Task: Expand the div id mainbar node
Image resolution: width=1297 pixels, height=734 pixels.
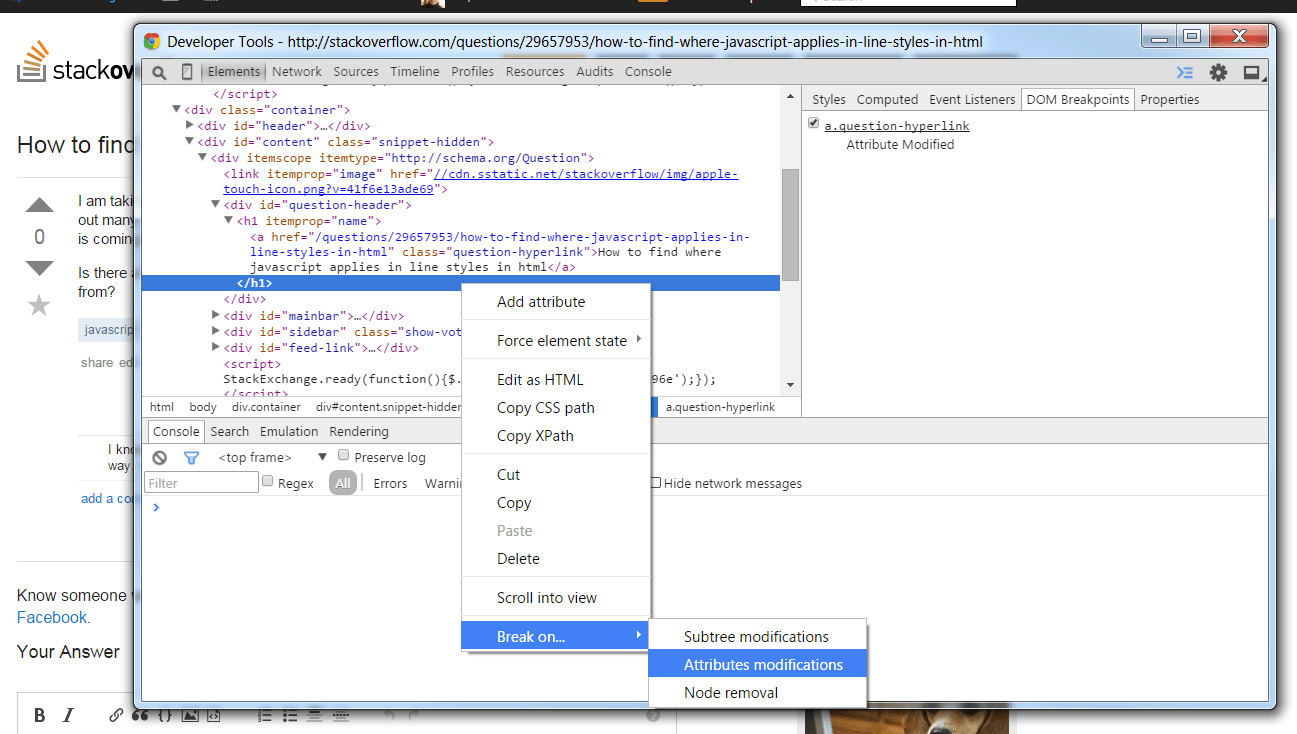Action: 216,316
